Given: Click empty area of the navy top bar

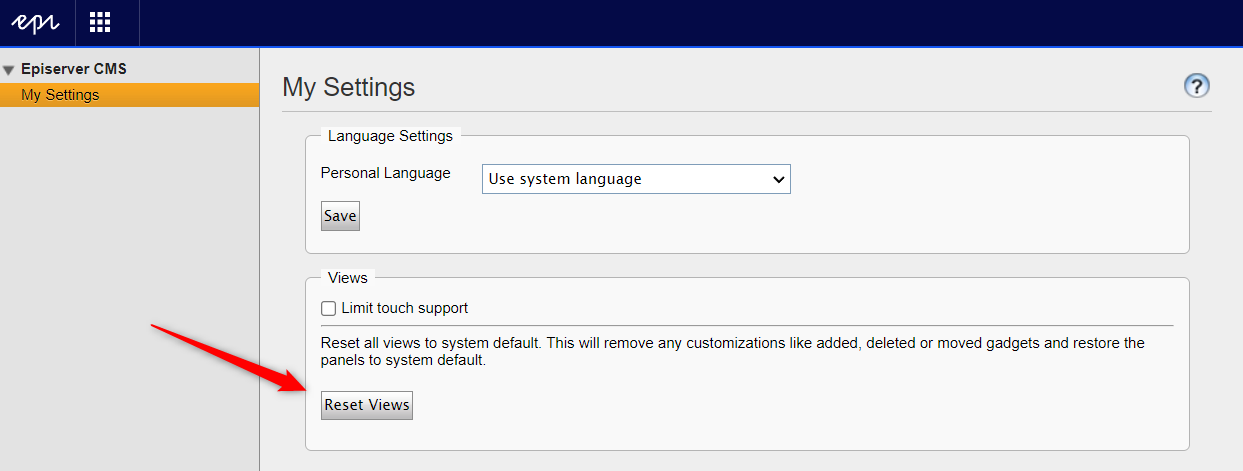Looking at the screenshot, I should (700, 22).
